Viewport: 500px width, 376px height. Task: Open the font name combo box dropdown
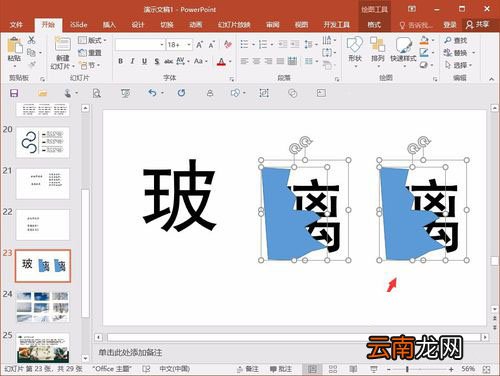click(x=162, y=44)
